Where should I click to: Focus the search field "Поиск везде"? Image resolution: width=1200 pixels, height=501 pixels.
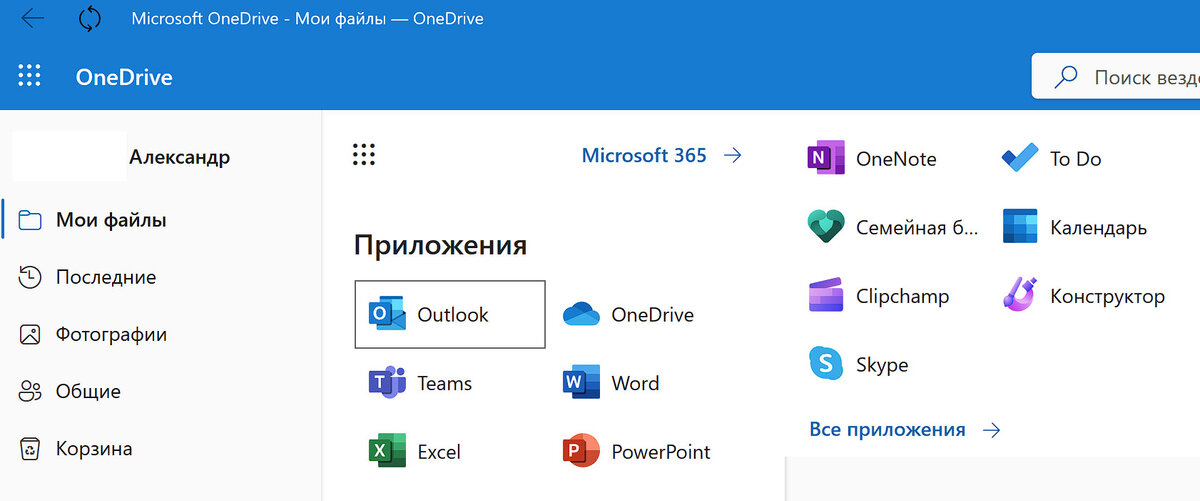pyautogui.click(x=1116, y=76)
